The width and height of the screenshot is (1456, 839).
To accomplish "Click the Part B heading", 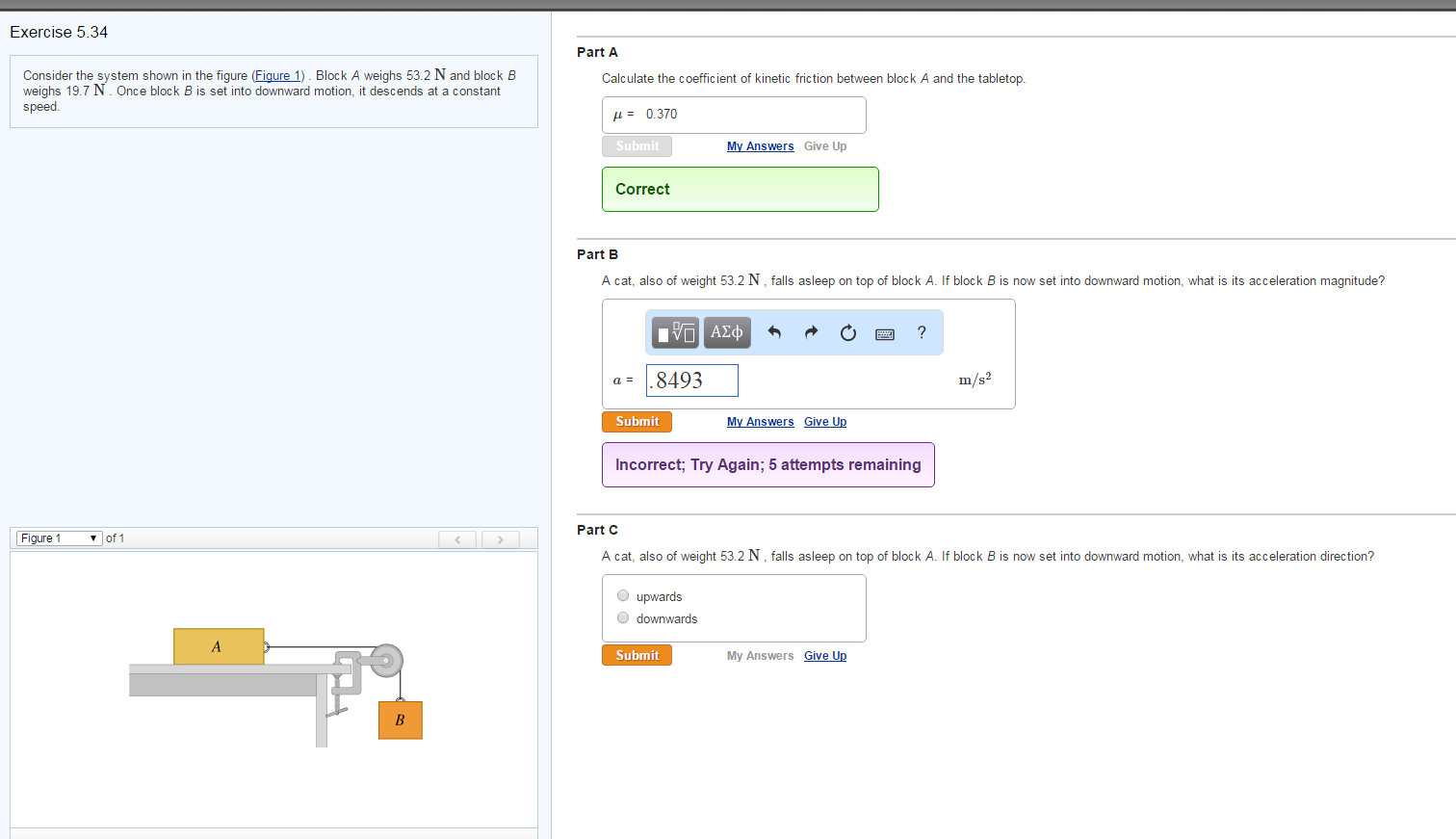I will 597,254.
